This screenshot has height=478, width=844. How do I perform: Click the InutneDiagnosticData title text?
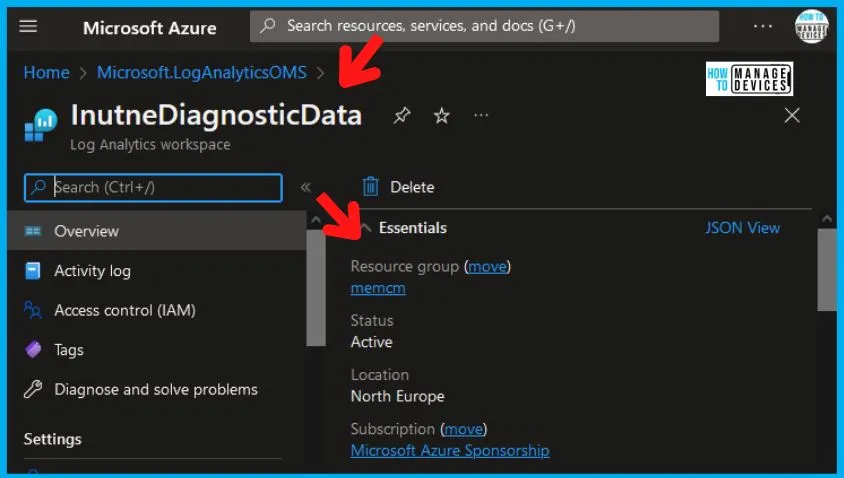[216, 115]
